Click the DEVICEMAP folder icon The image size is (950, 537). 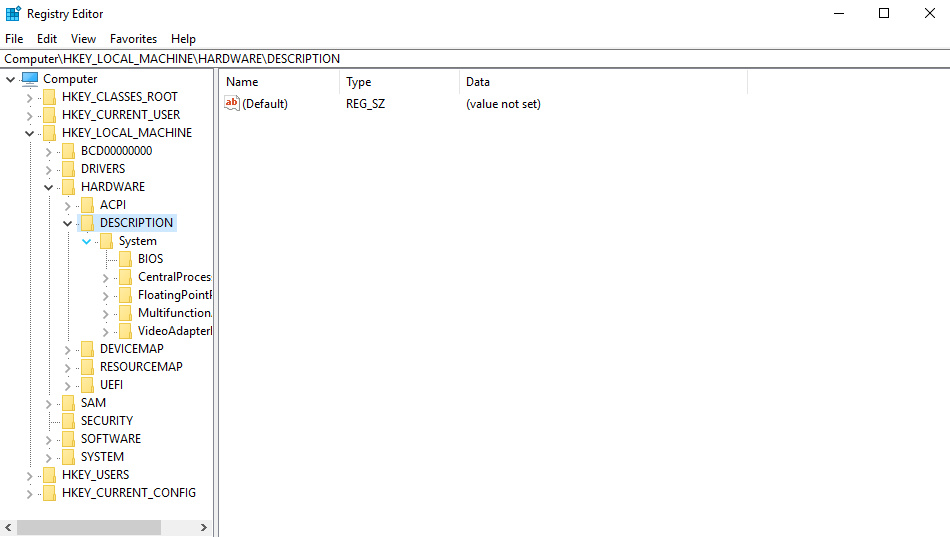pos(88,349)
